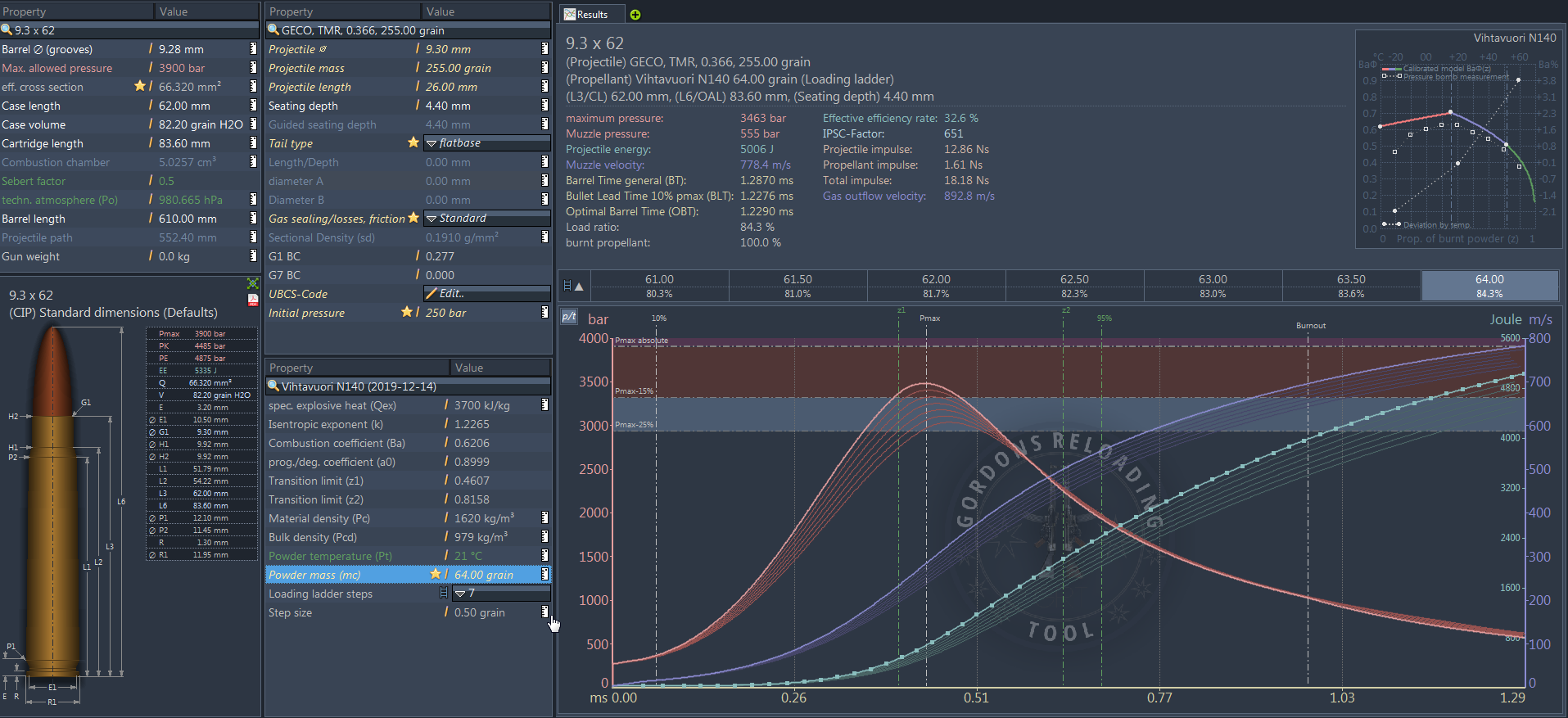
Task: Click the caliber search magnifier for 9.3 x 62
Action: point(7,30)
